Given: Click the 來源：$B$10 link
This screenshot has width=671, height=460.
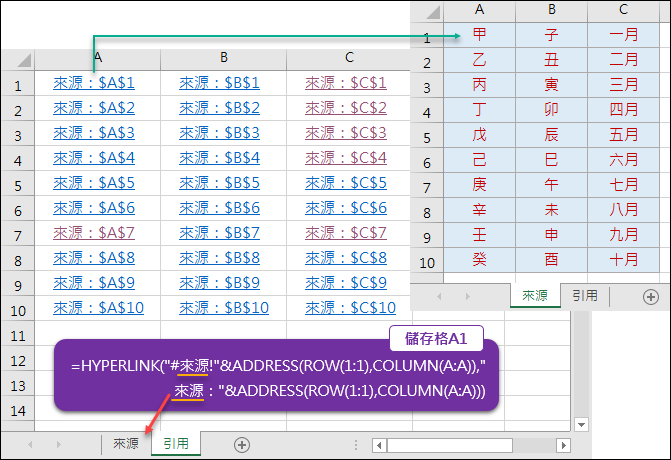Looking at the screenshot, I should (224, 308).
